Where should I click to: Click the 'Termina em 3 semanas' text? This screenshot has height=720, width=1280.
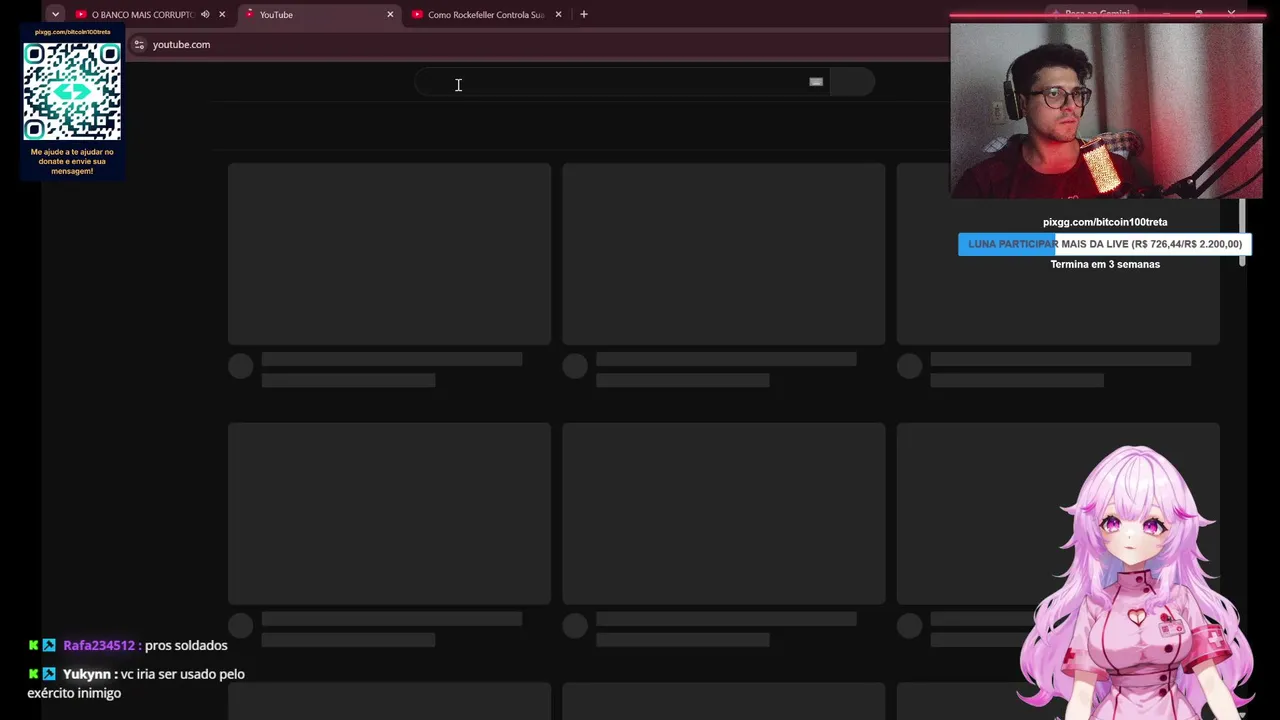[x=1105, y=264]
